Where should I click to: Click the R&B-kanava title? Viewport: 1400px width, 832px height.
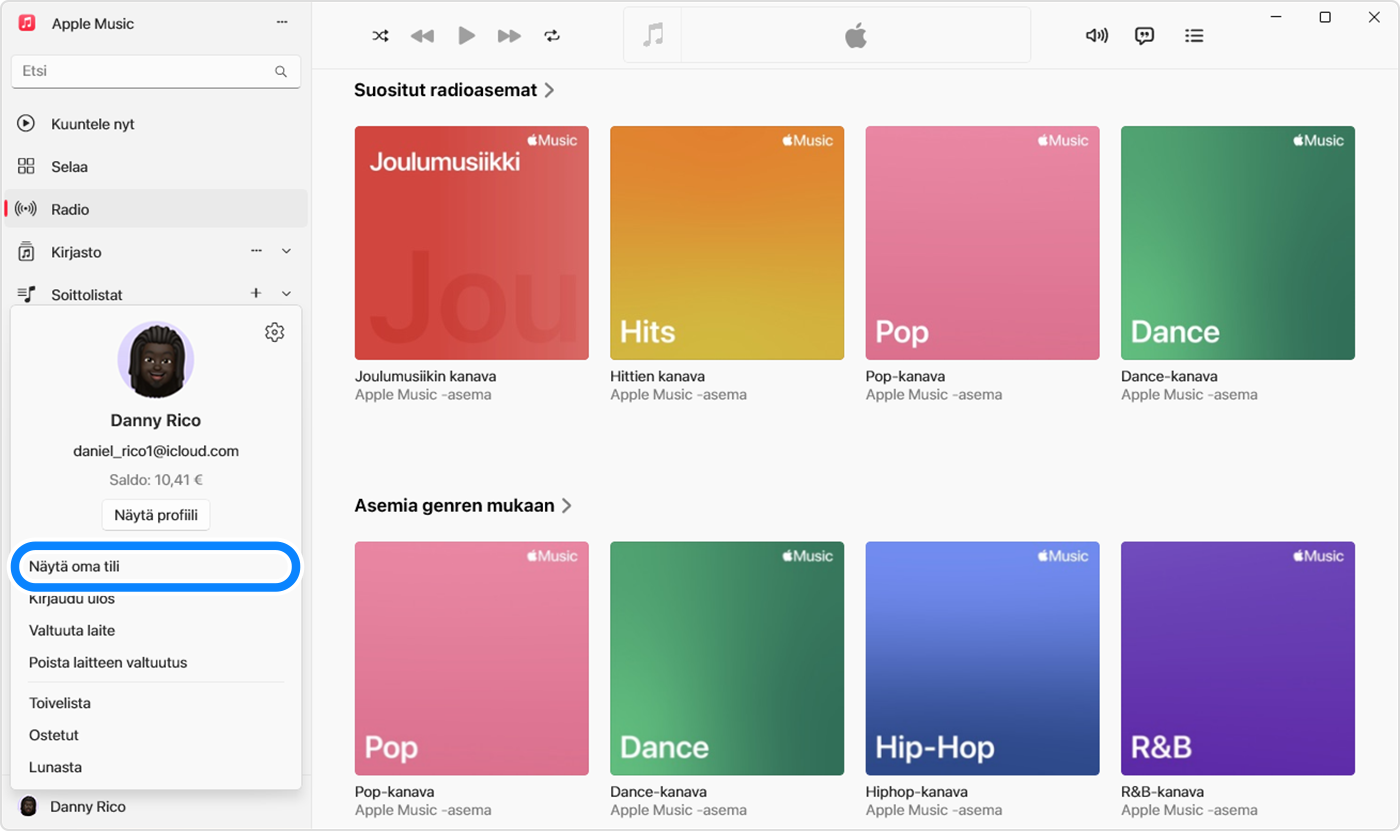pyautogui.click(x=1161, y=792)
